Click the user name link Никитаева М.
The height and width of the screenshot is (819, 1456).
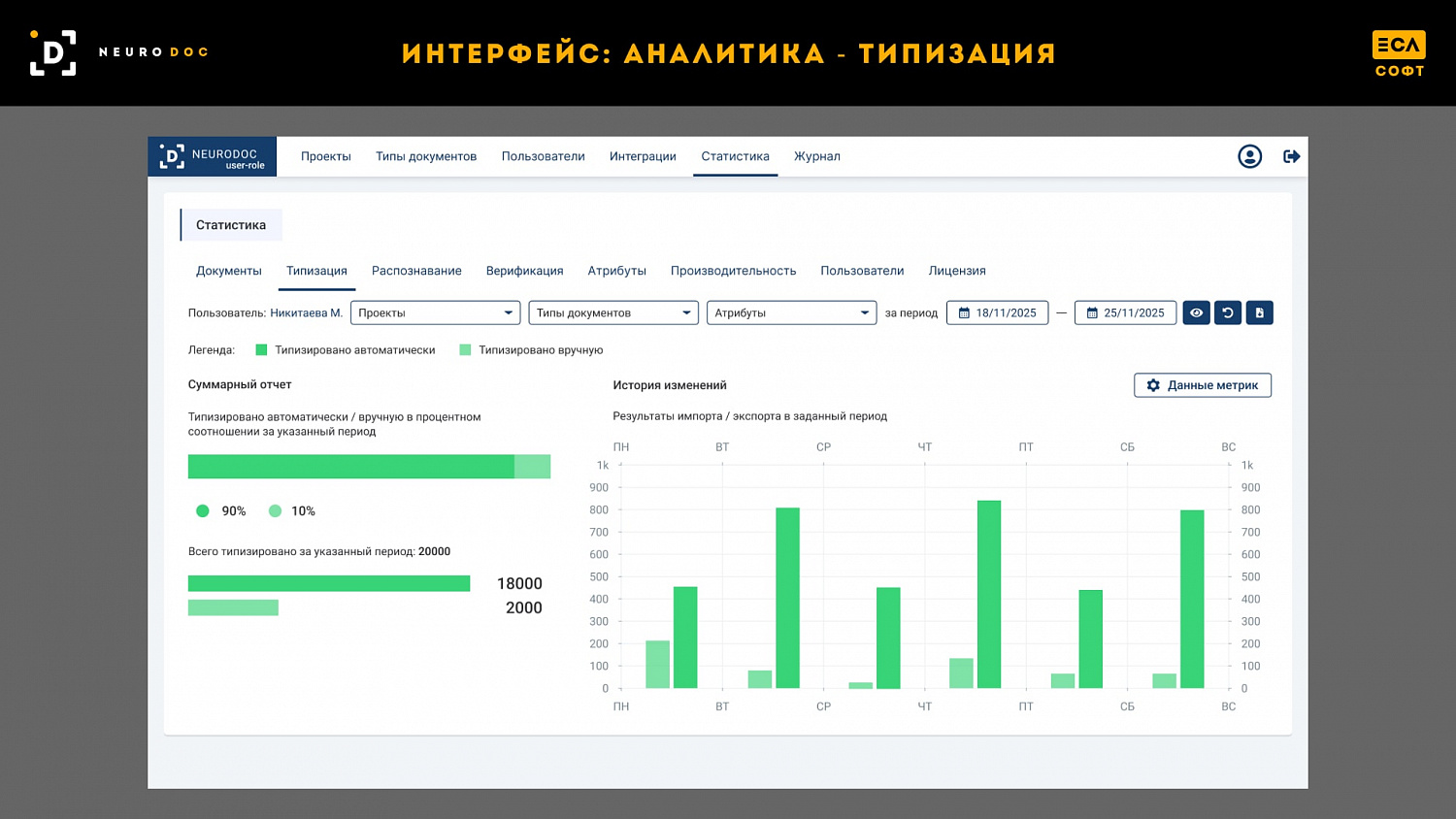pyautogui.click(x=307, y=312)
